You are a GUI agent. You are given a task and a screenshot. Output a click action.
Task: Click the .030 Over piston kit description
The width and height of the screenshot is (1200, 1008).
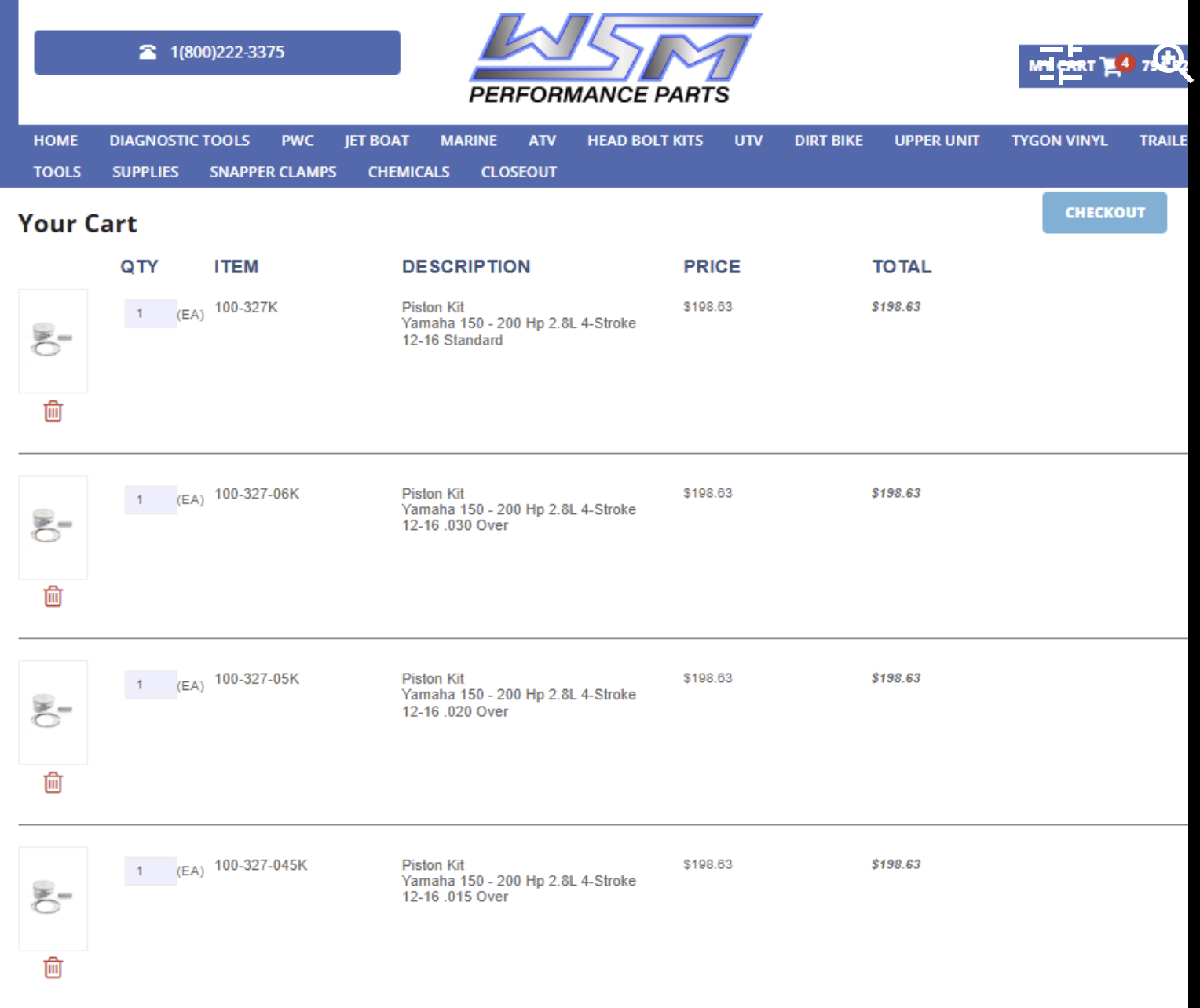[x=519, y=509]
